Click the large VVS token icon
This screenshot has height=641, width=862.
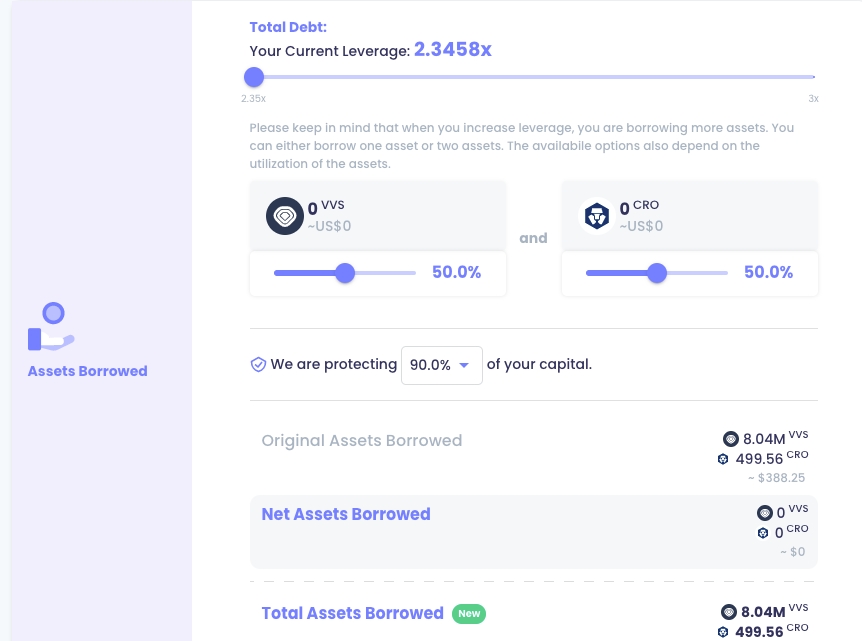pyautogui.click(x=285, y=216)
